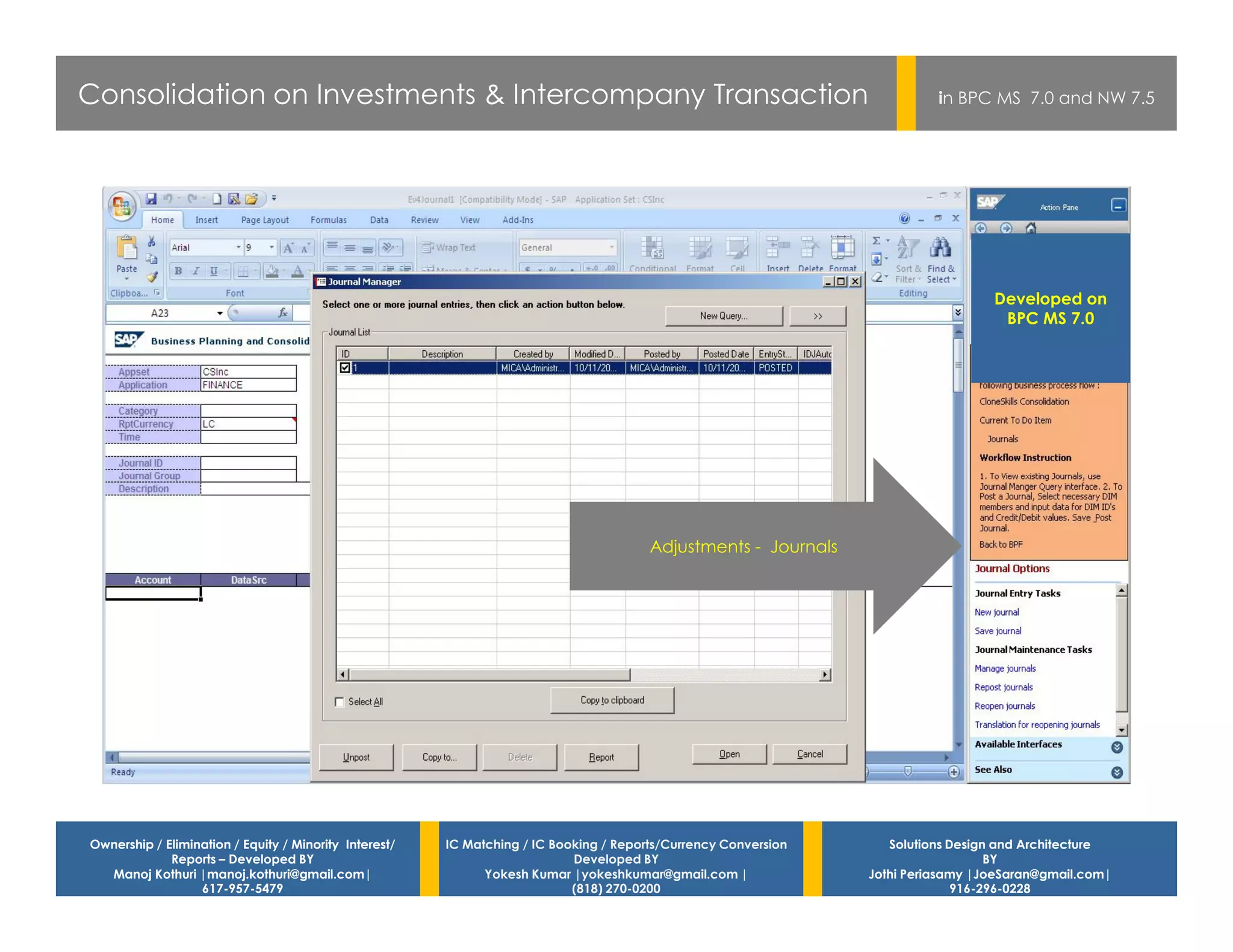
Task: Click the Copy to clipboard button
Action: (x=612, y=700)
